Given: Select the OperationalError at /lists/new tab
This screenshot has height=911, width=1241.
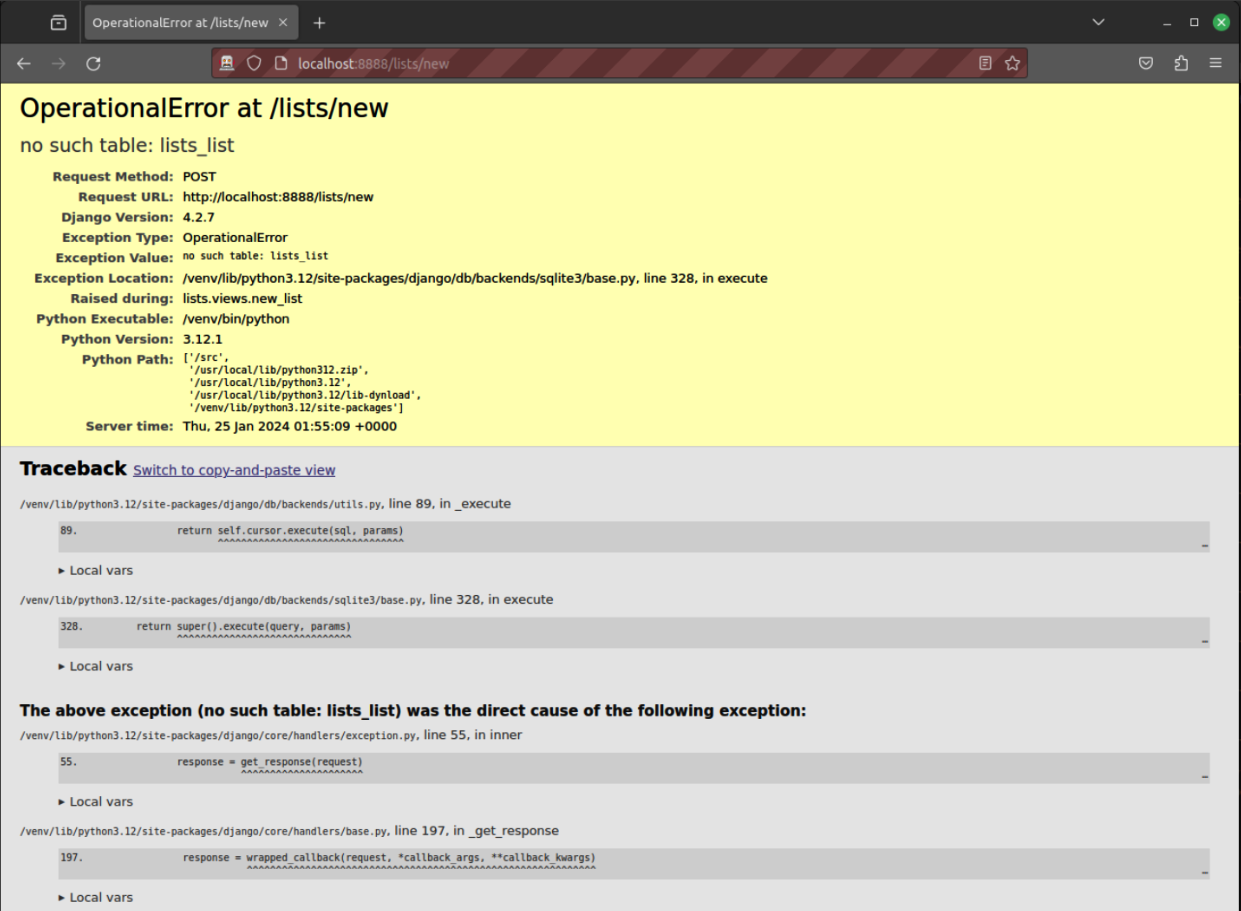Looking at the screenshot, I should tap(180, 22).
